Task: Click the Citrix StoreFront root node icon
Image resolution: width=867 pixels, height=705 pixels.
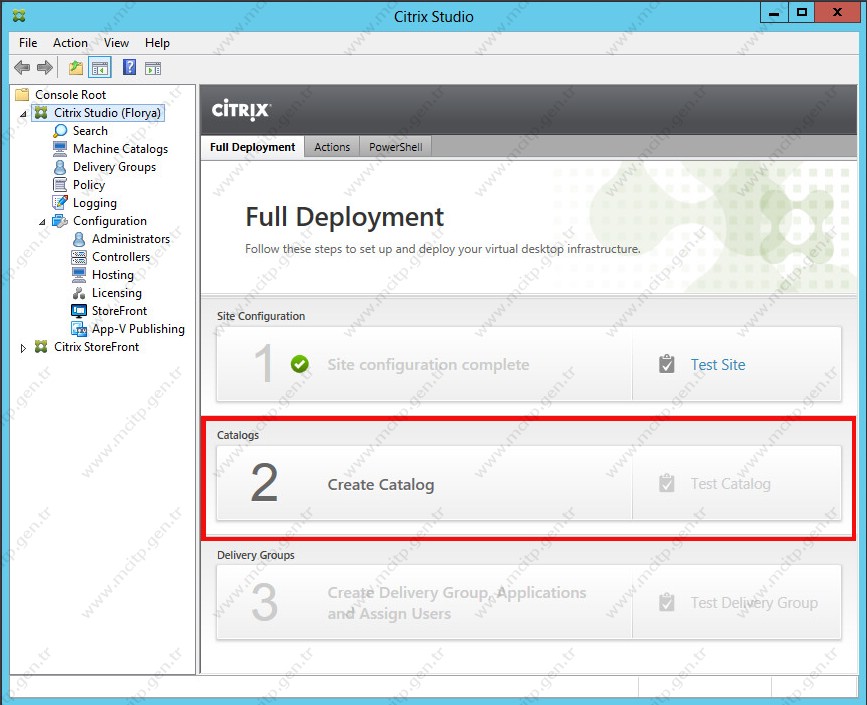Action: pyautogui.click(x=41, y=347)
